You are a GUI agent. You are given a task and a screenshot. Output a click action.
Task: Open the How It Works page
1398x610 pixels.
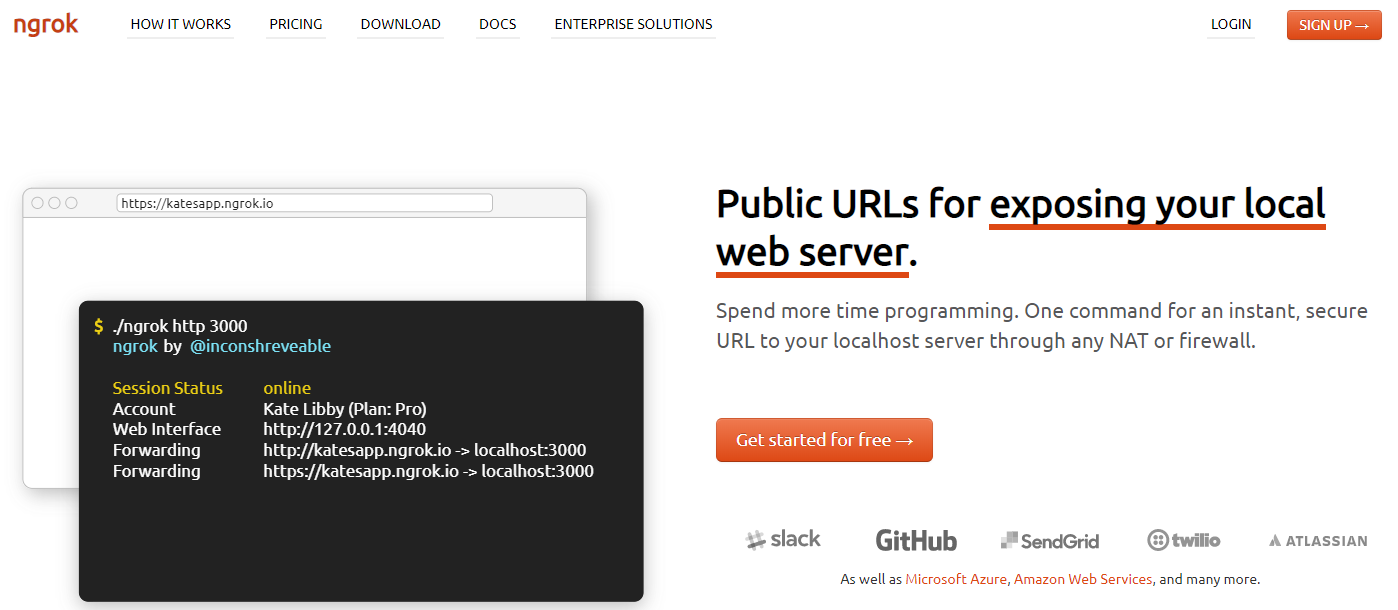pyautogui.click(x=181, y=24)
